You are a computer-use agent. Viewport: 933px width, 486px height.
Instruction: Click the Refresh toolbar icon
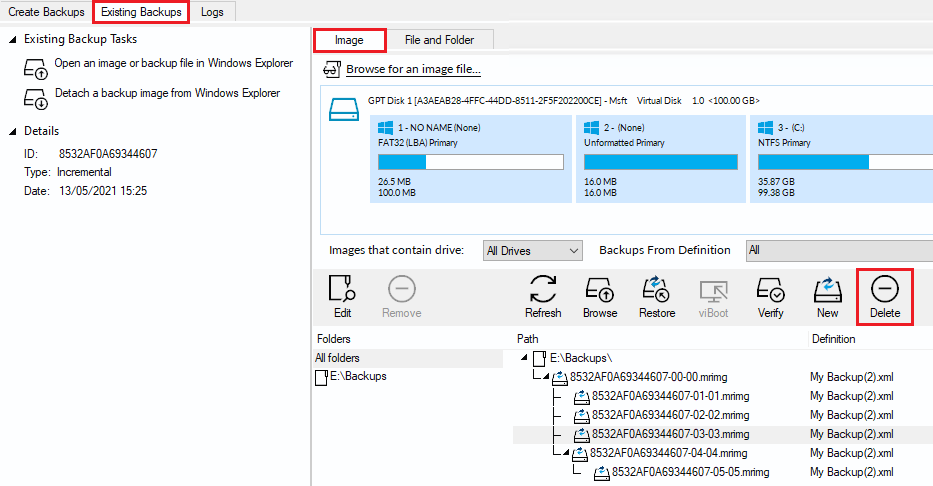point(543,296)
